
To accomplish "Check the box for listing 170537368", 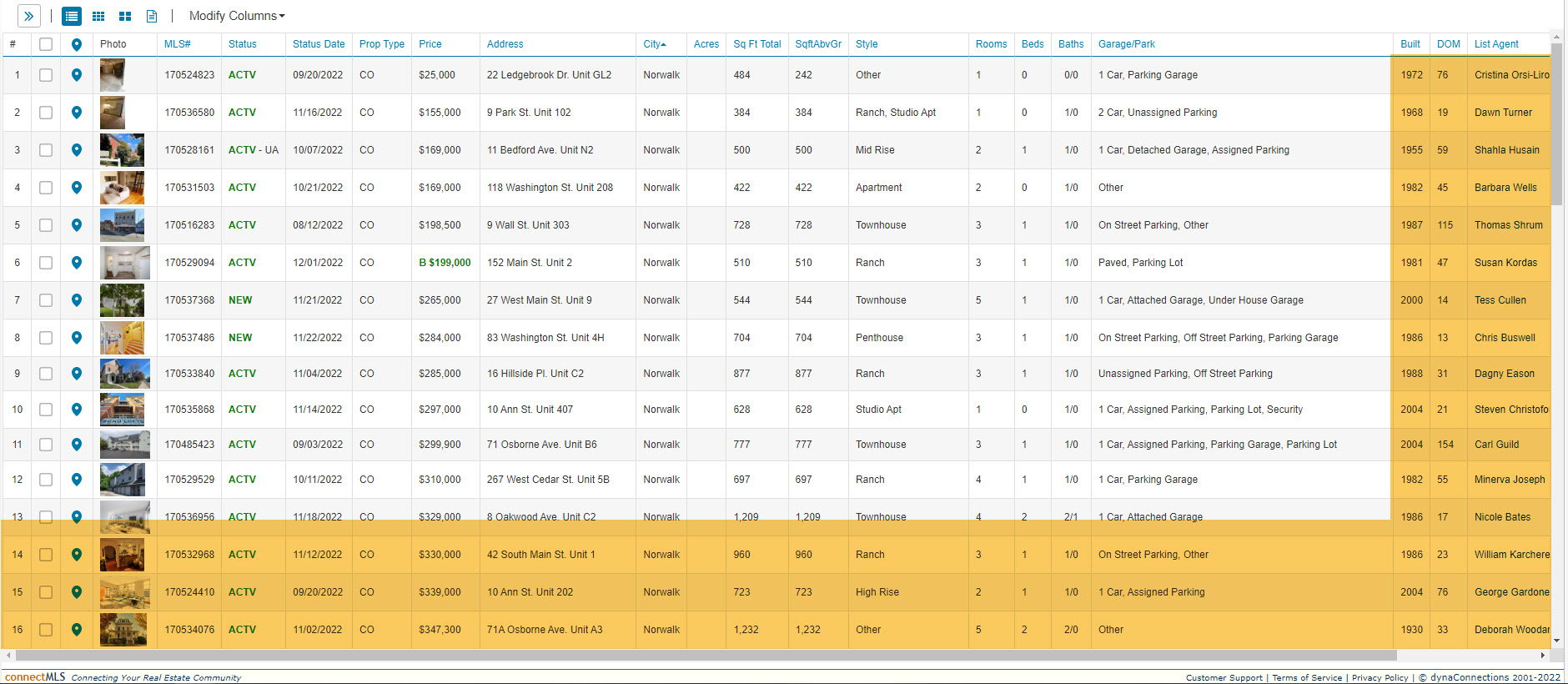I will (46, 300).
